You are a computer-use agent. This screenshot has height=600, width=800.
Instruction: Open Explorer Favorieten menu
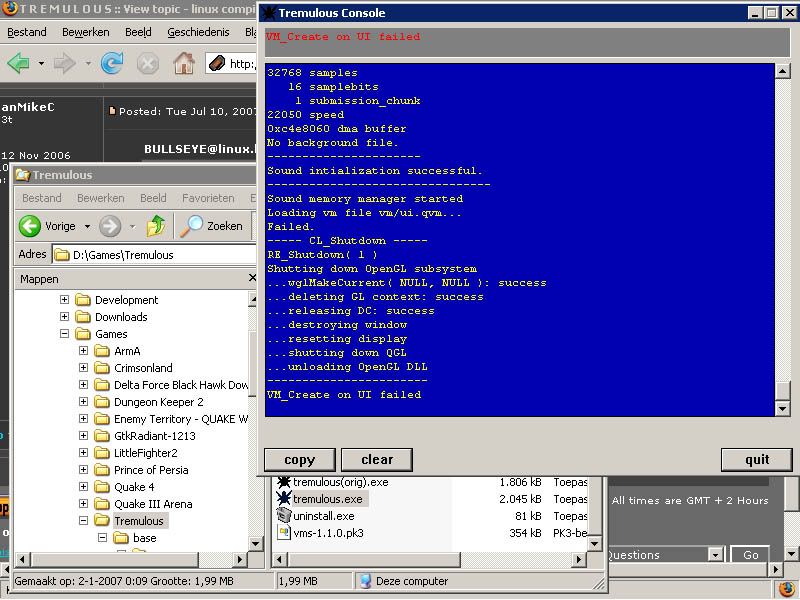pos(208,198)
